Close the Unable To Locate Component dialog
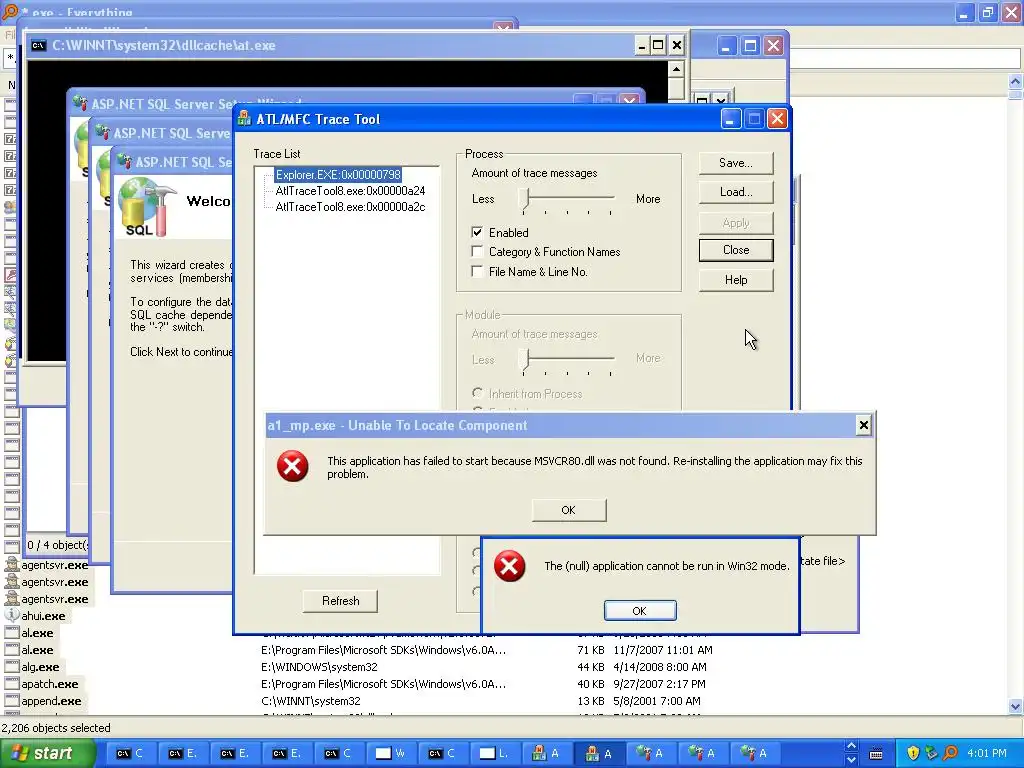 point(863,425)
